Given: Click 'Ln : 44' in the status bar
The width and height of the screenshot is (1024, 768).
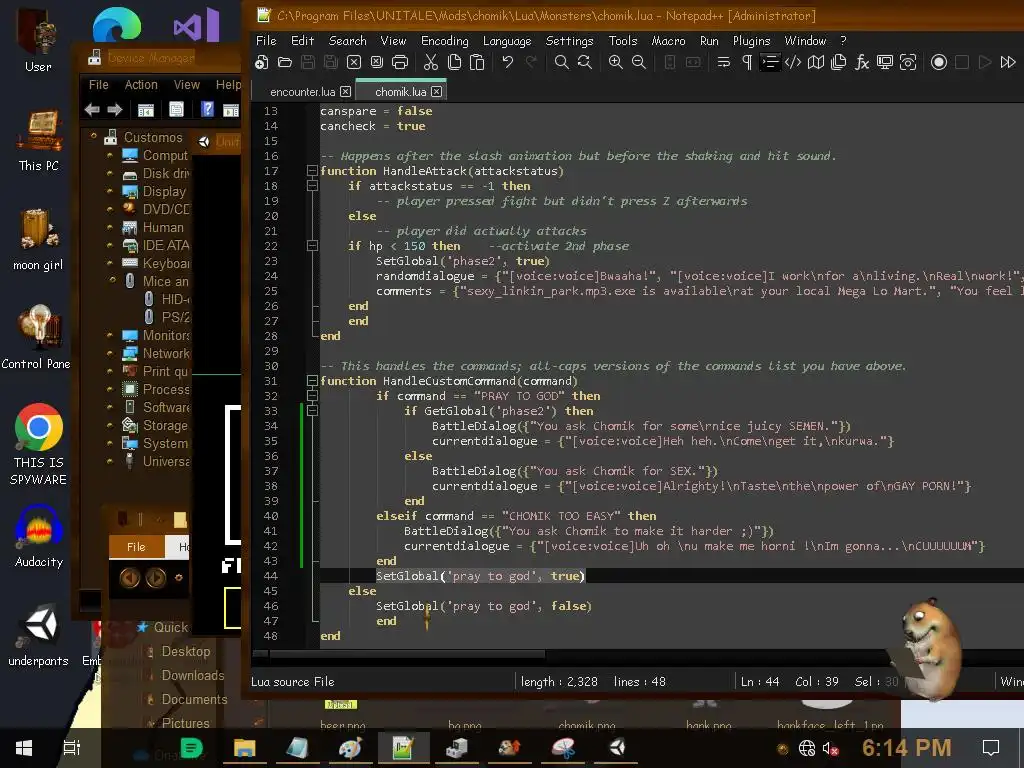Looking at the screenshot, I should click(x=760, y=682).
